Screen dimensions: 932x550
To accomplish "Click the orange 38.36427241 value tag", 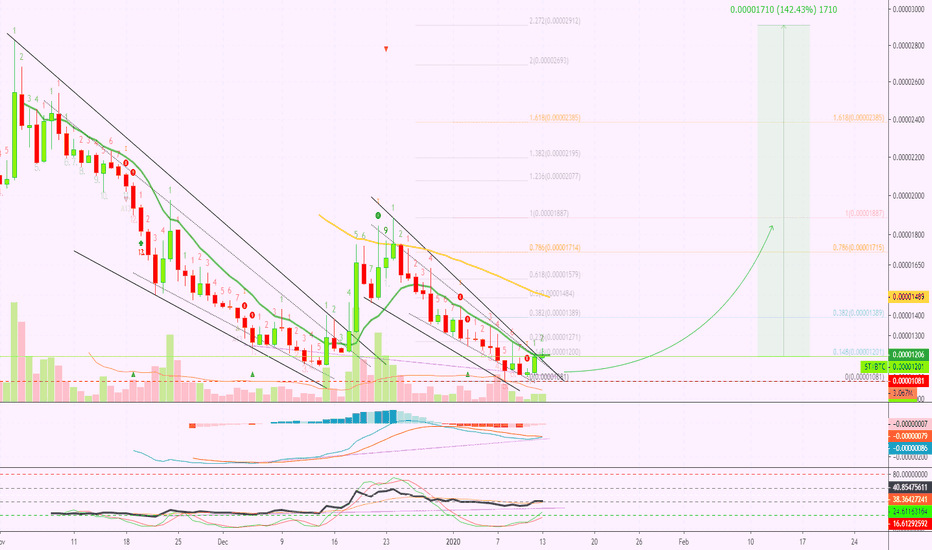I will (x=908, y=499).
